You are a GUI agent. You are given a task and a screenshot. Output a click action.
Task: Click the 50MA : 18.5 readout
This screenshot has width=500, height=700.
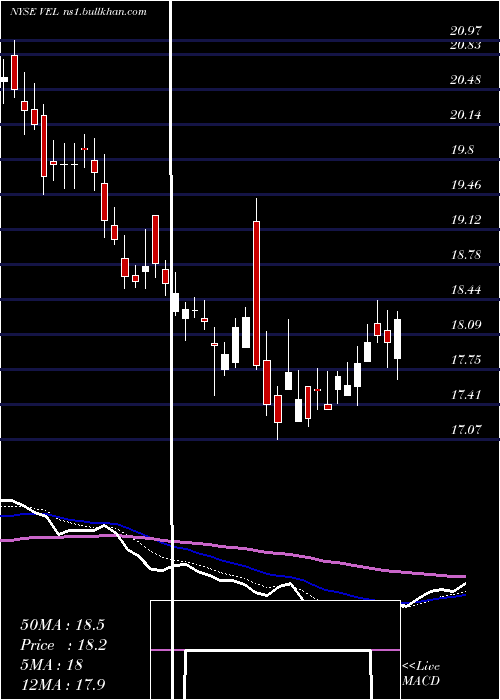(62, 625)
